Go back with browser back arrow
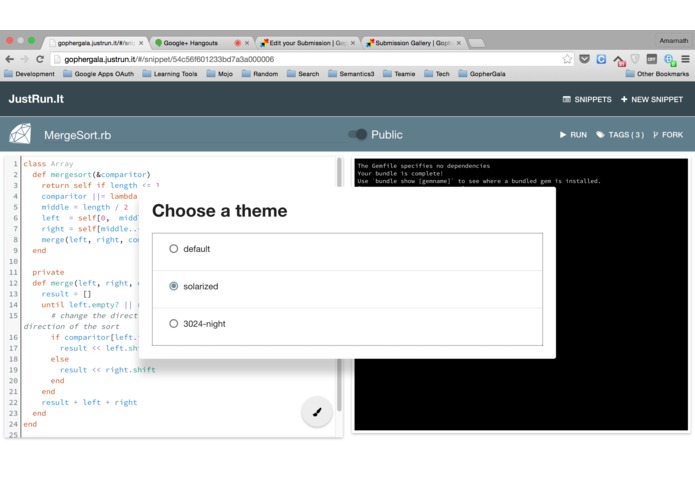 point(10,59)
